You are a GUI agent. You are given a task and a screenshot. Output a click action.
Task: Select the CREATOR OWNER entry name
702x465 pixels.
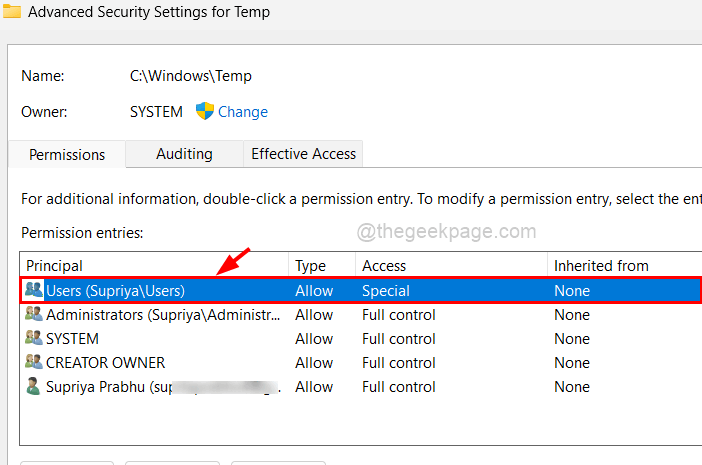(105, 363)
